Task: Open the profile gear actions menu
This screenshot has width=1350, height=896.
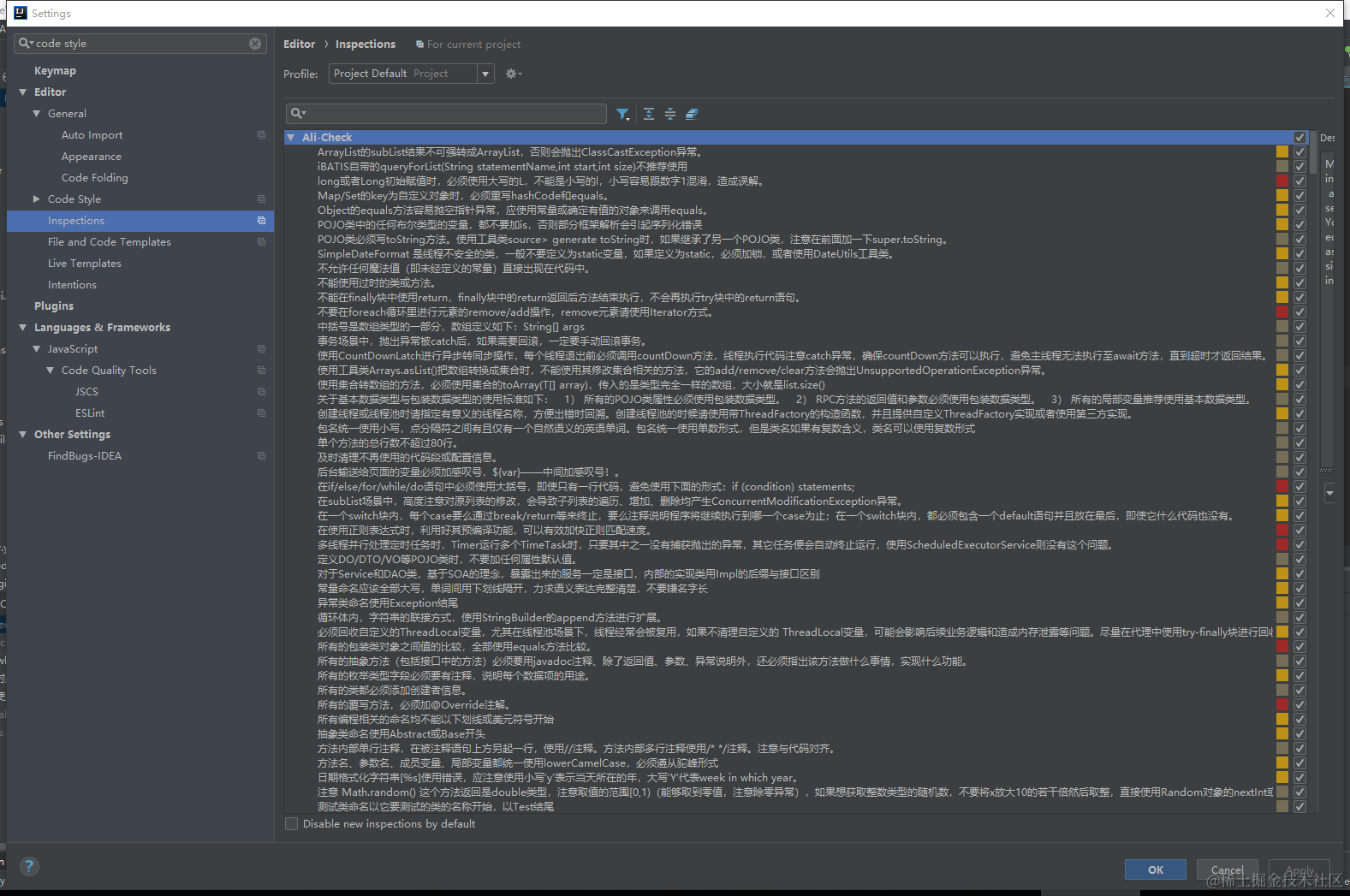Action: (x=513, y=74)
